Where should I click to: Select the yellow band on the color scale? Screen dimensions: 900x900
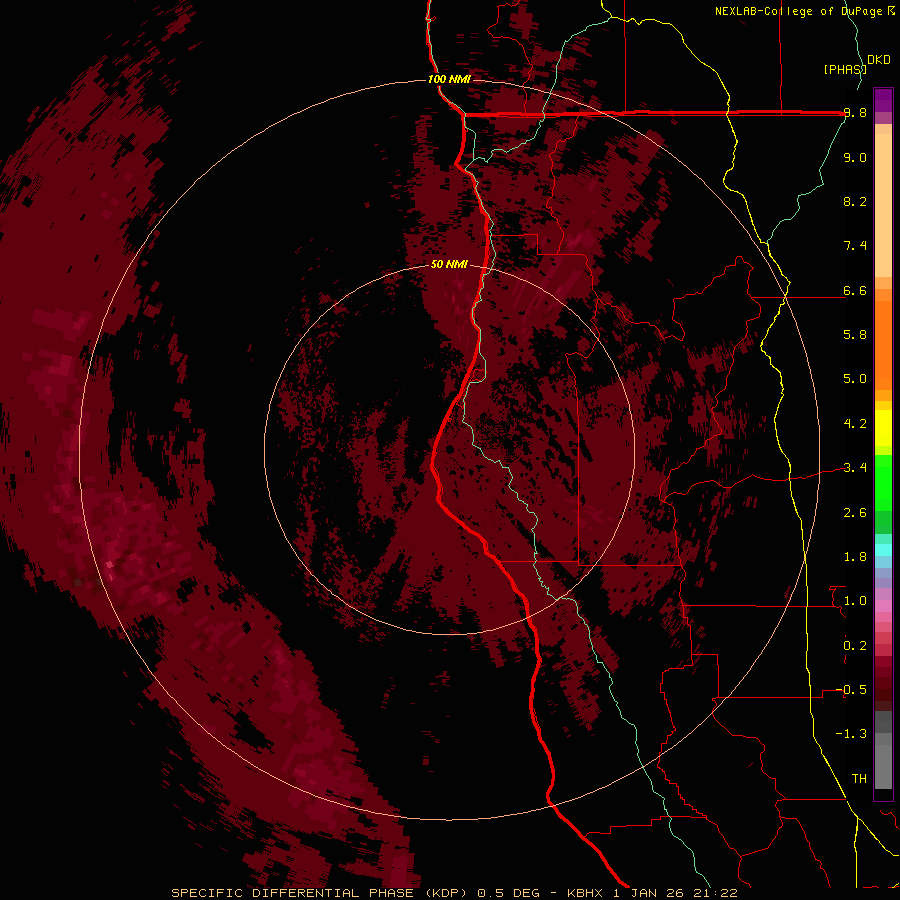click(883, 428)
